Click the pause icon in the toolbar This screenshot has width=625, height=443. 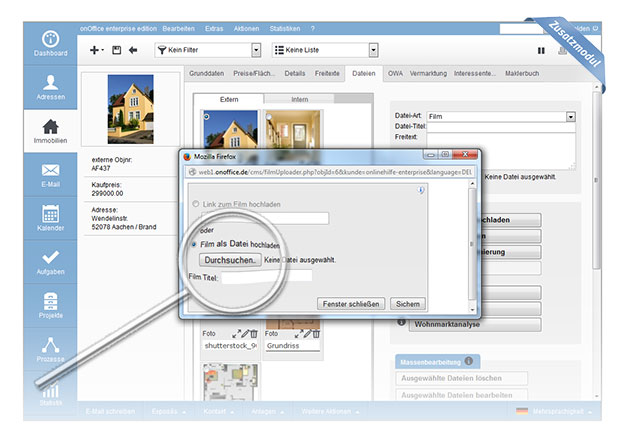point(541,51)
